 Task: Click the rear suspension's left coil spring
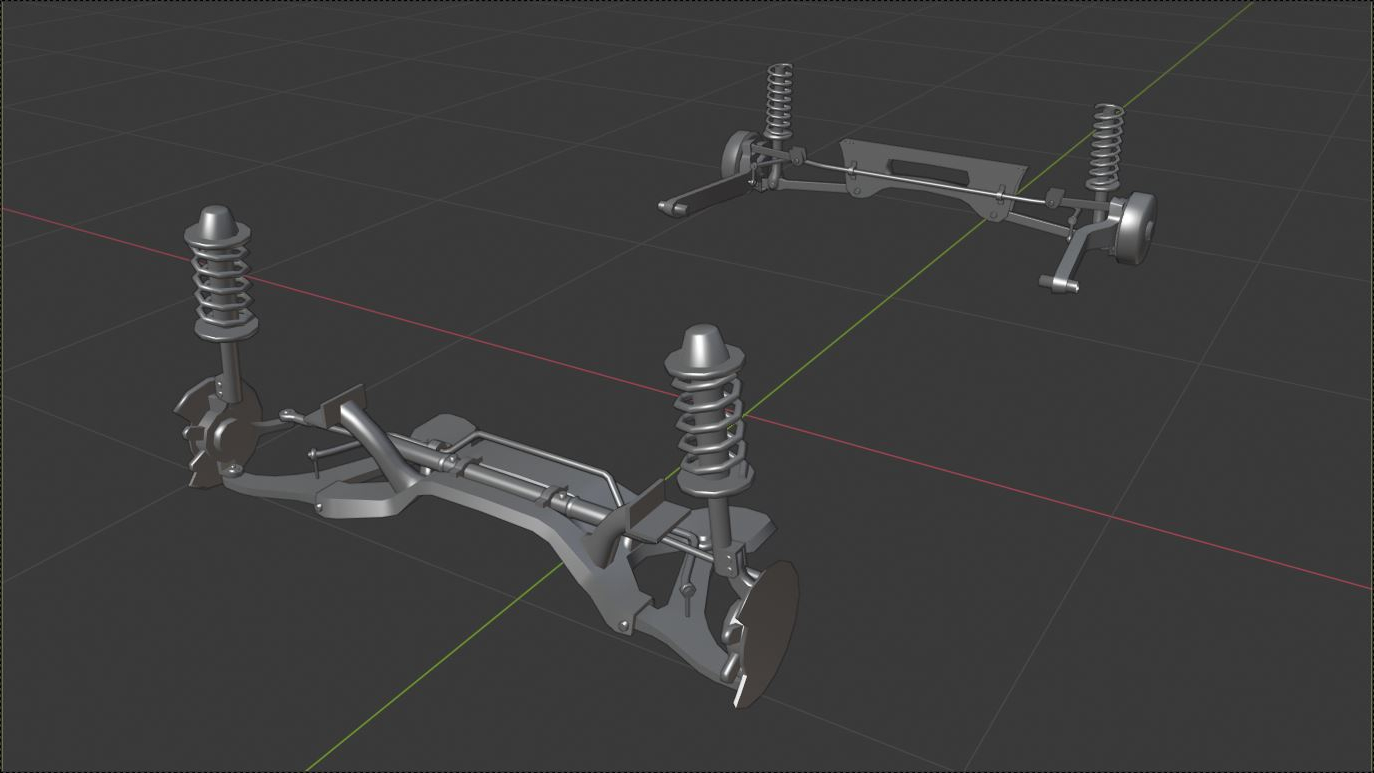780,100
